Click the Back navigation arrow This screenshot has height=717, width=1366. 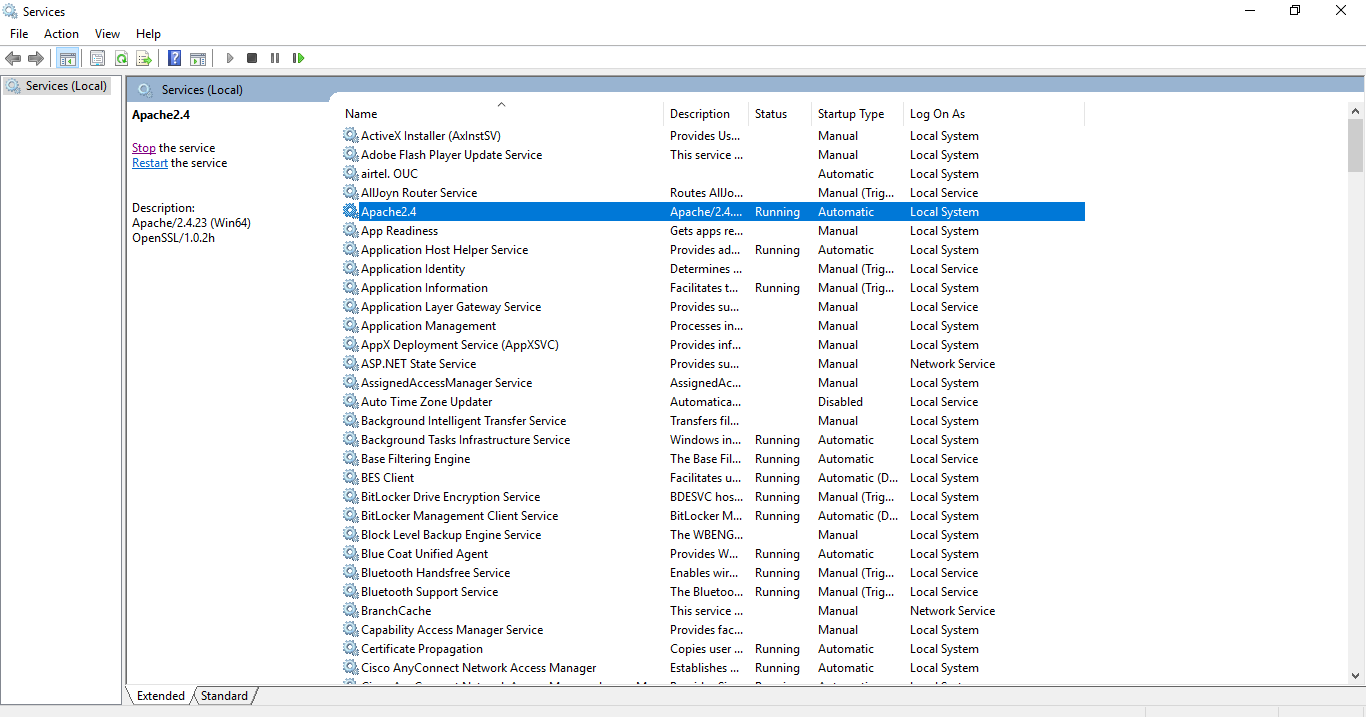point(13,57)
